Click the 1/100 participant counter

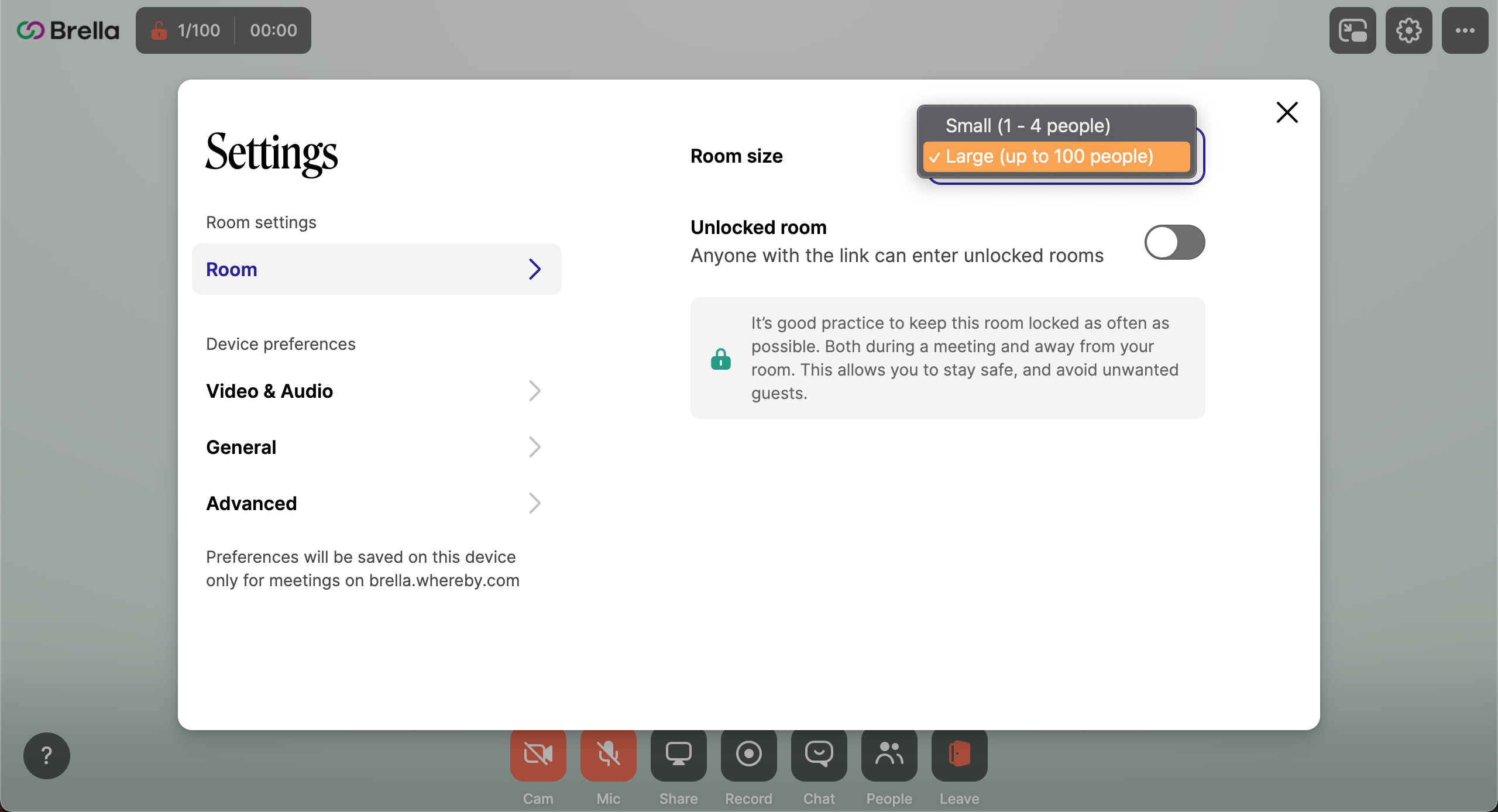199,30
